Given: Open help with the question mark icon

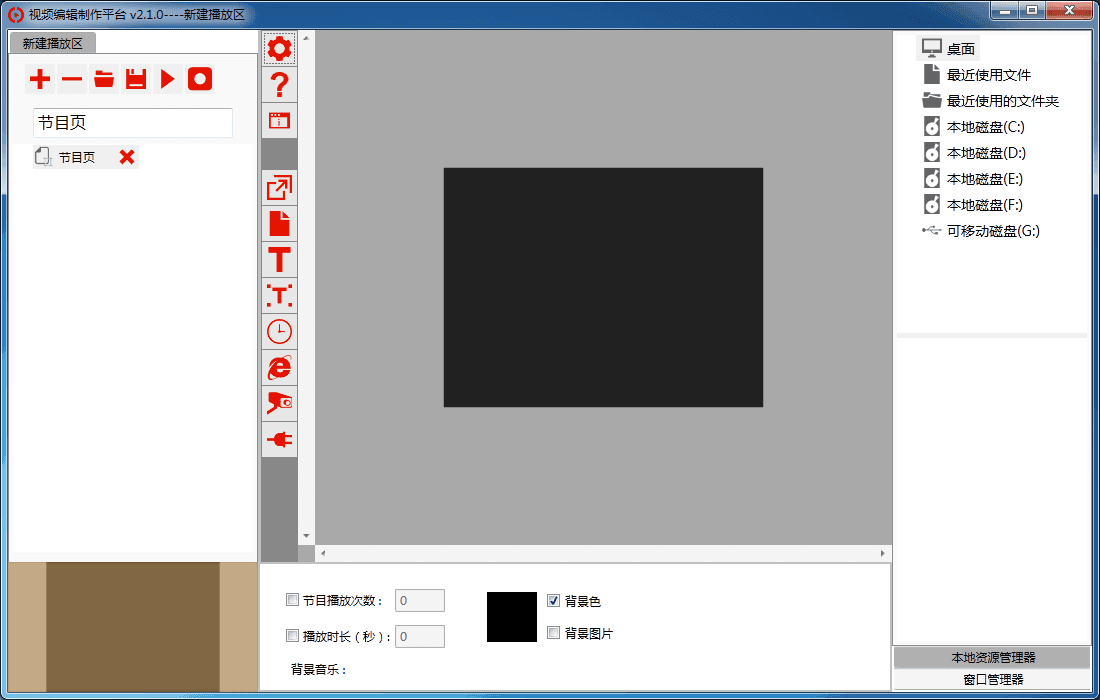Looking at the screenshot, I should pos(279,85).
